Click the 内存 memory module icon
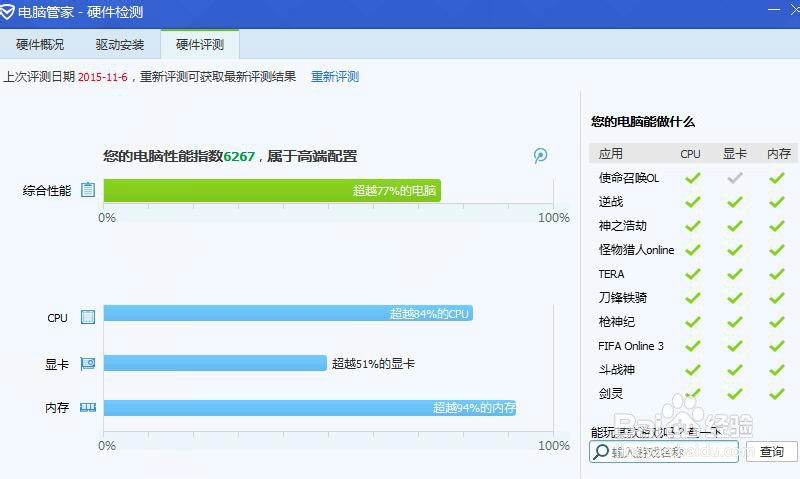This screenshot has width=800, height=479. point(88,407)
